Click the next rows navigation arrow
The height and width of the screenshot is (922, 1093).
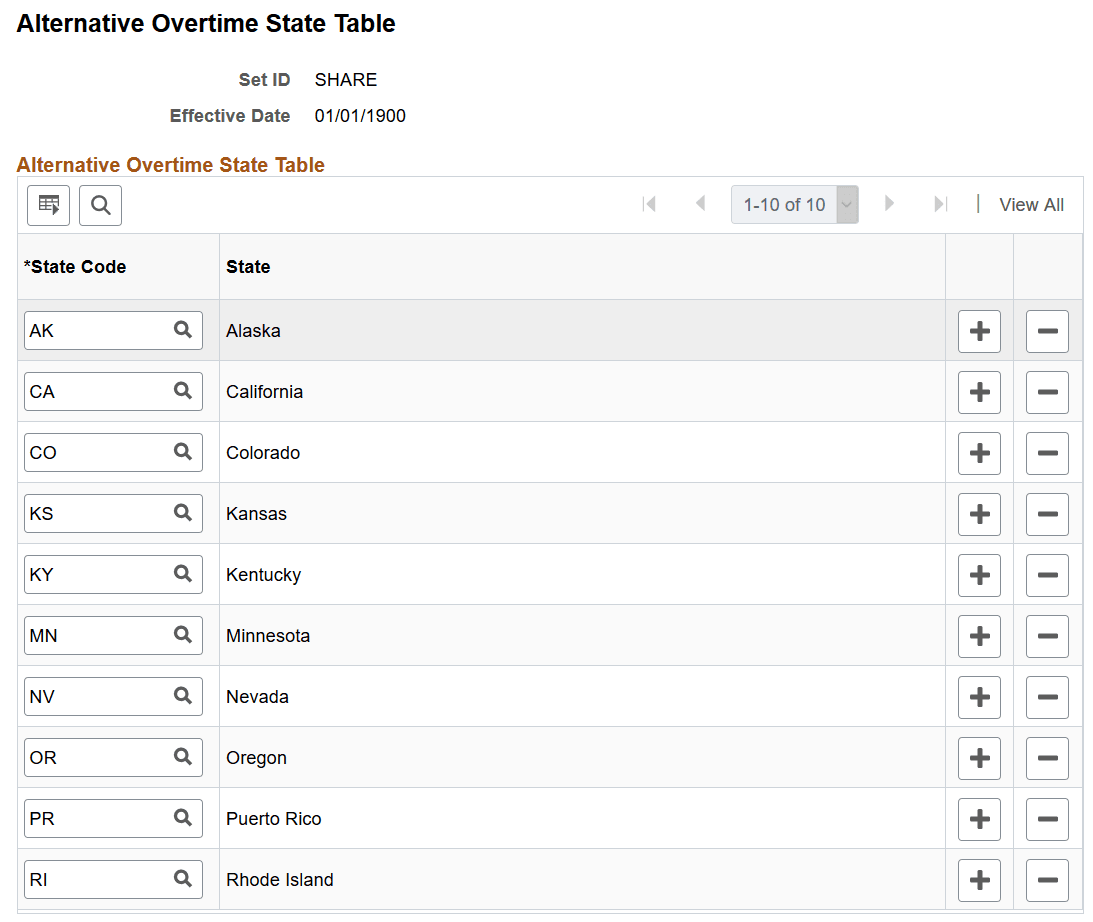tap(889, 204)
